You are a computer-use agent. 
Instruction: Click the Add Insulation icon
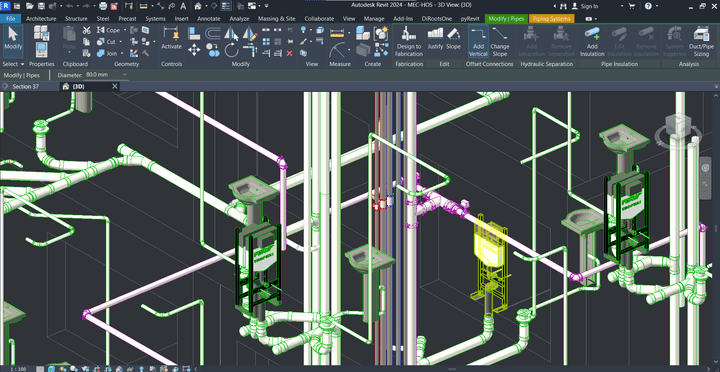click(592, 41)
